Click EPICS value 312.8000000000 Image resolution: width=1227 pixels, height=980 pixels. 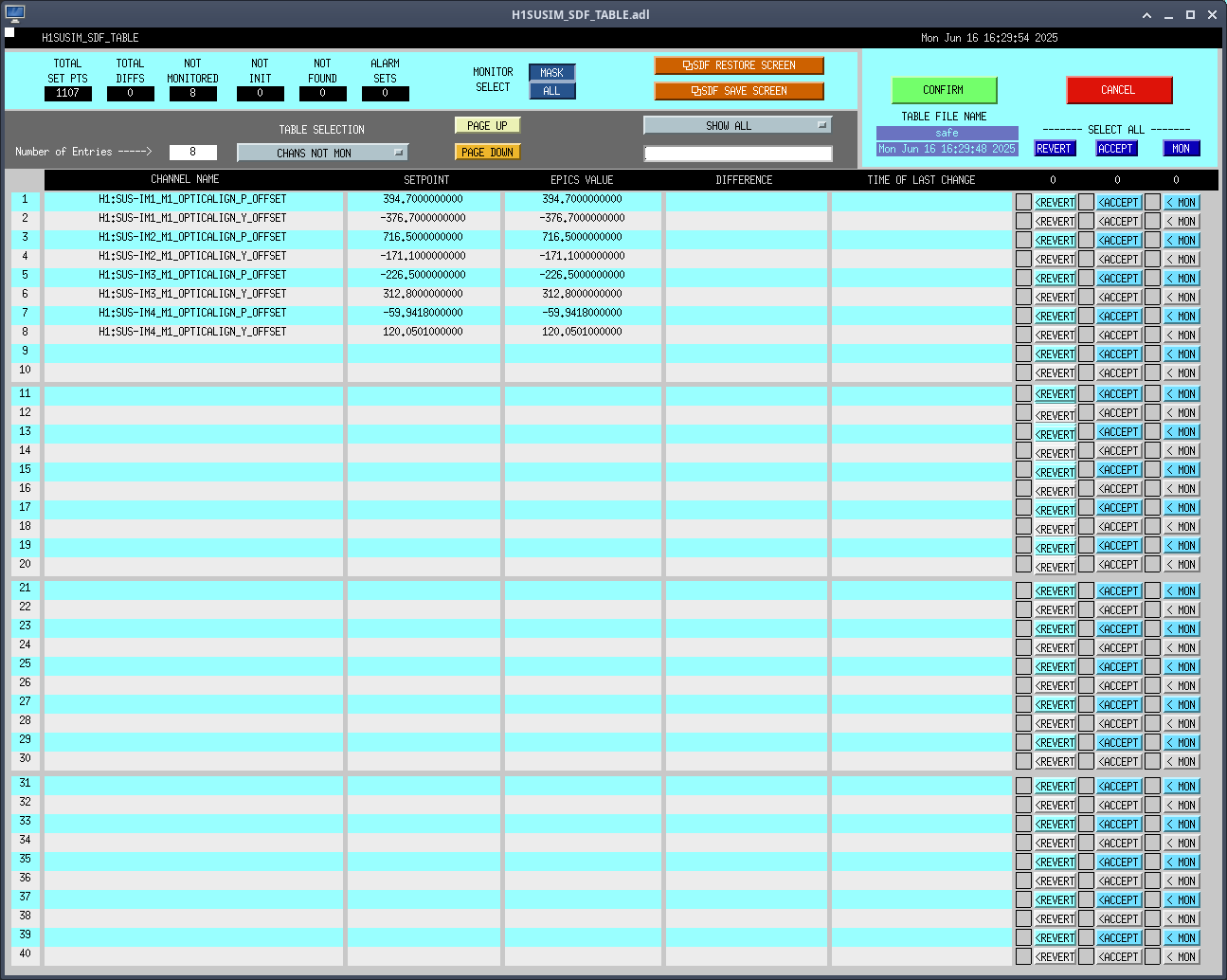pyautogui.click(x=583, y=295)
